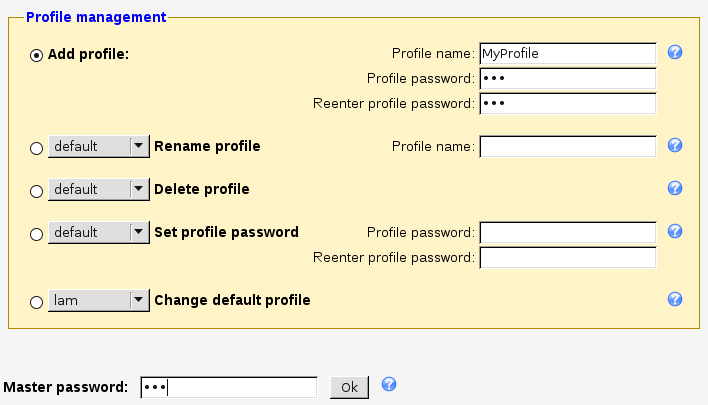Click help icon next to Add profile name
This screenshot has width=708, height=405.
(x=675, y=52)
